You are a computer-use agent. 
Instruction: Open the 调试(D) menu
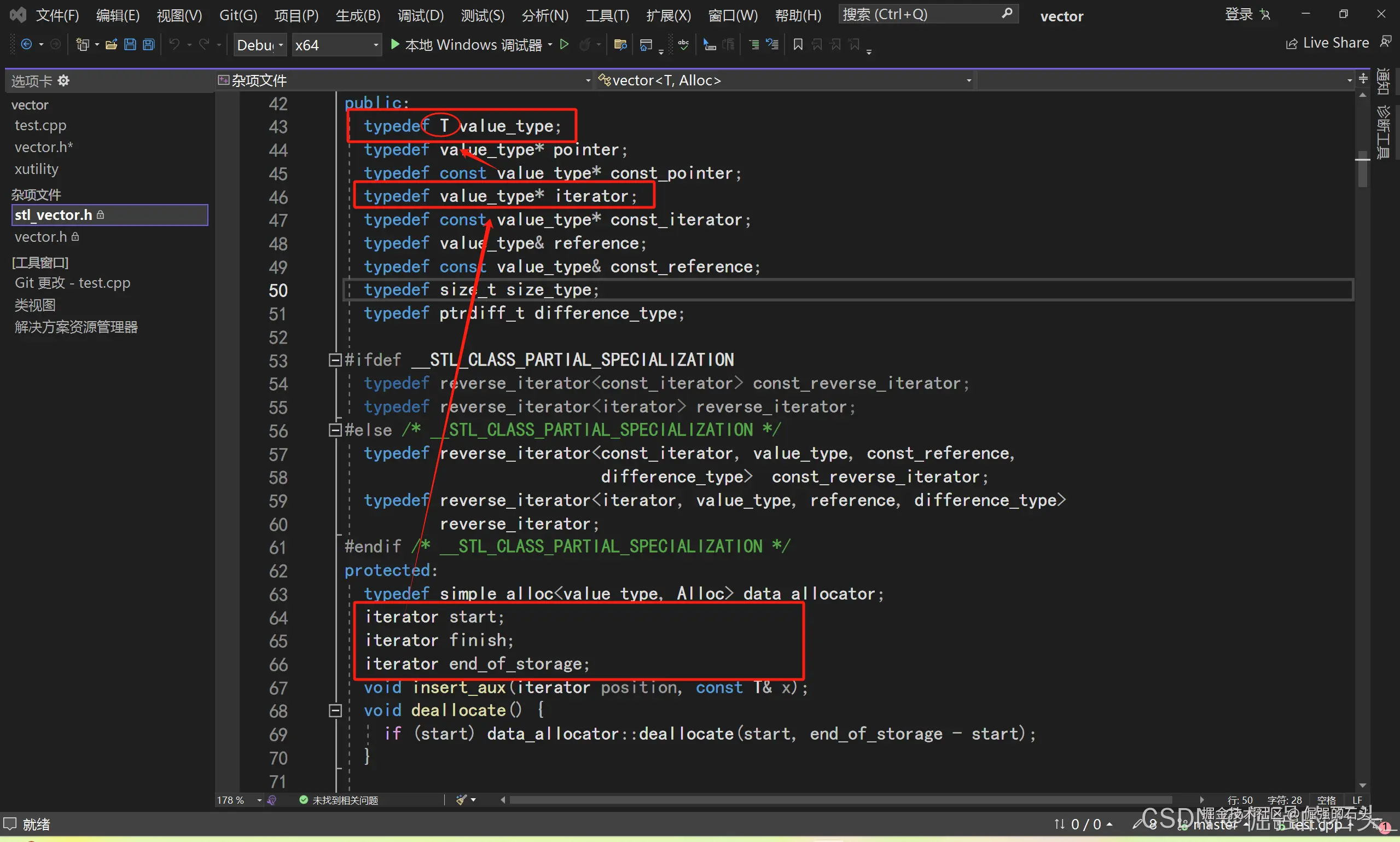click(x=420, y=15)
